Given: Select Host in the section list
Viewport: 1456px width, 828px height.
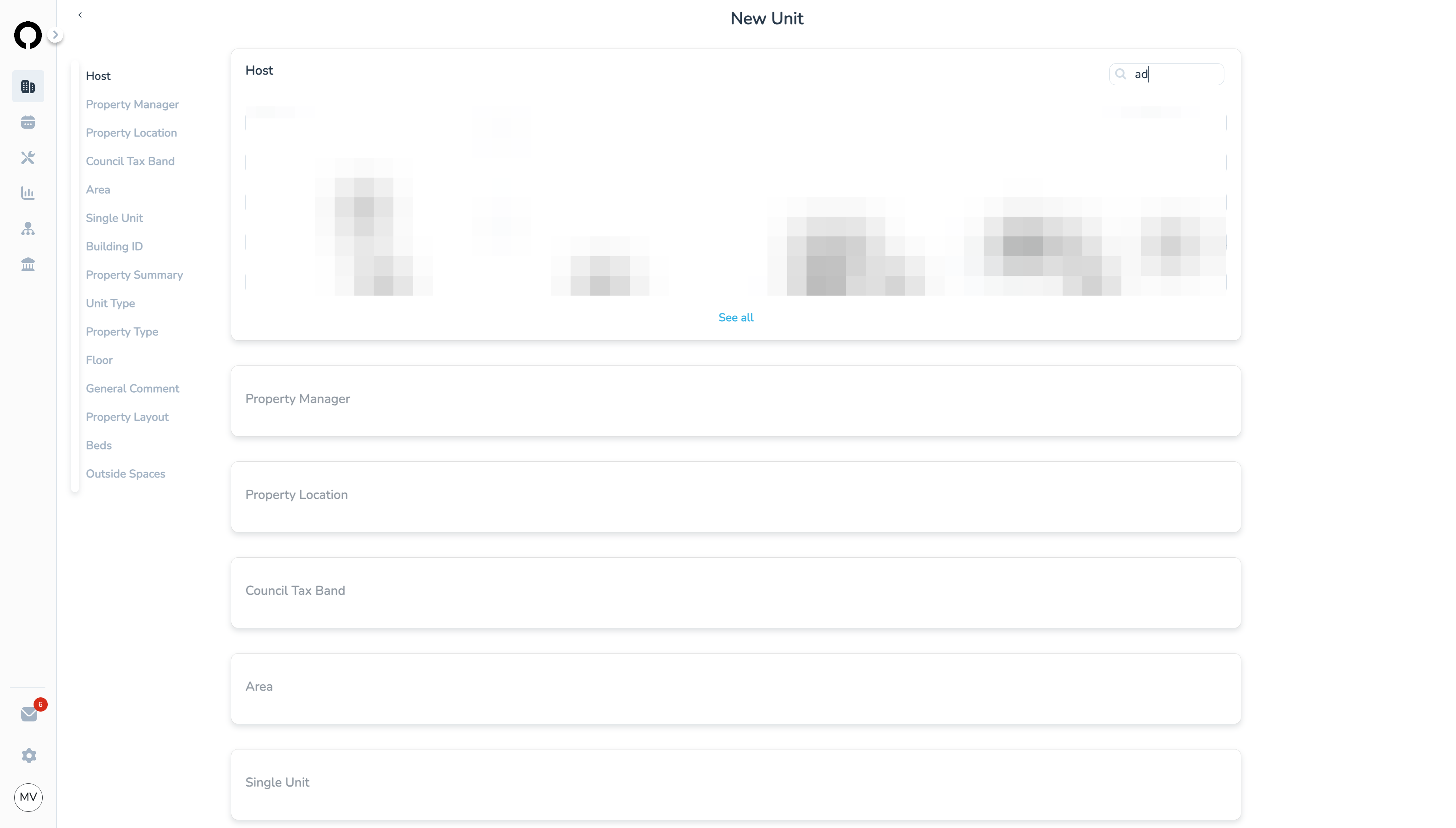Looking at the screenshot, I should point(98,76).
